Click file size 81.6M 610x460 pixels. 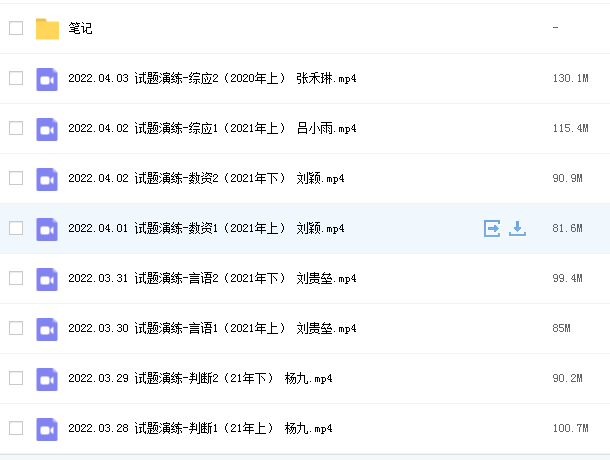(567, 228)
